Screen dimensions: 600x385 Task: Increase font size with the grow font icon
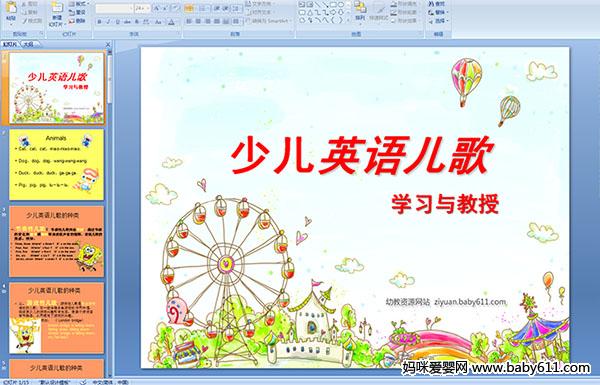[157, 8]
